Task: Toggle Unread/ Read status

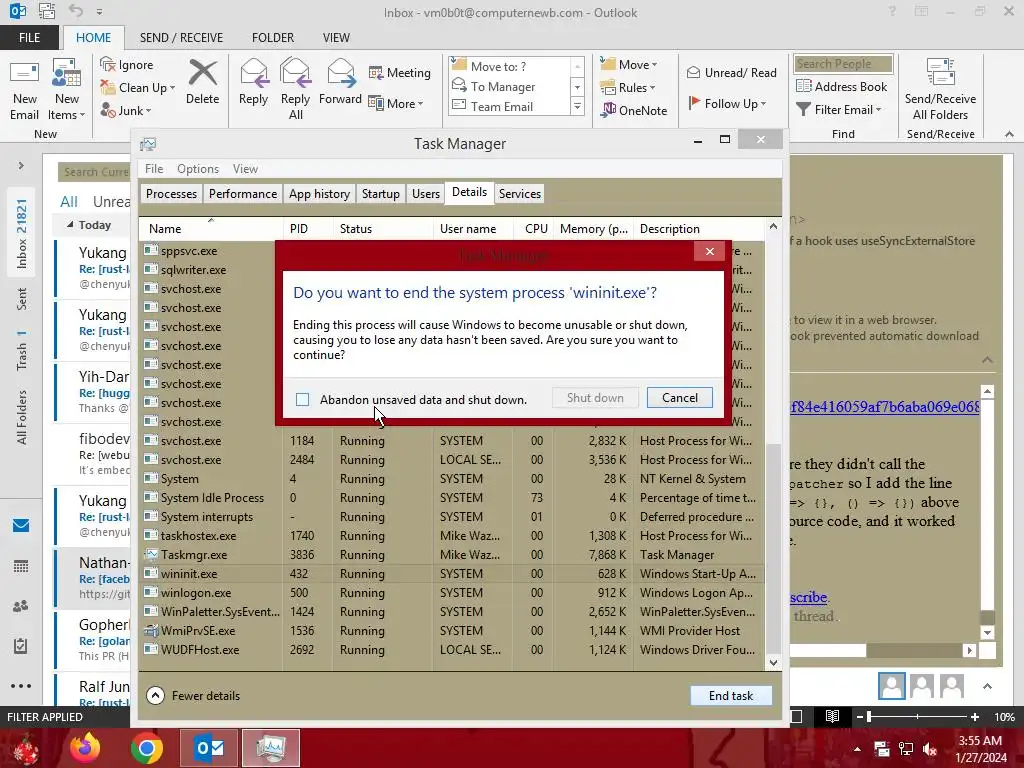Action: [731, 72]
